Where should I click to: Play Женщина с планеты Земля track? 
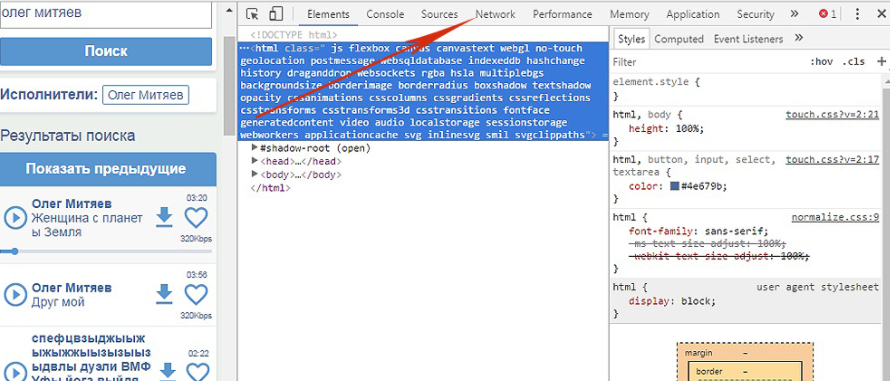15,218
